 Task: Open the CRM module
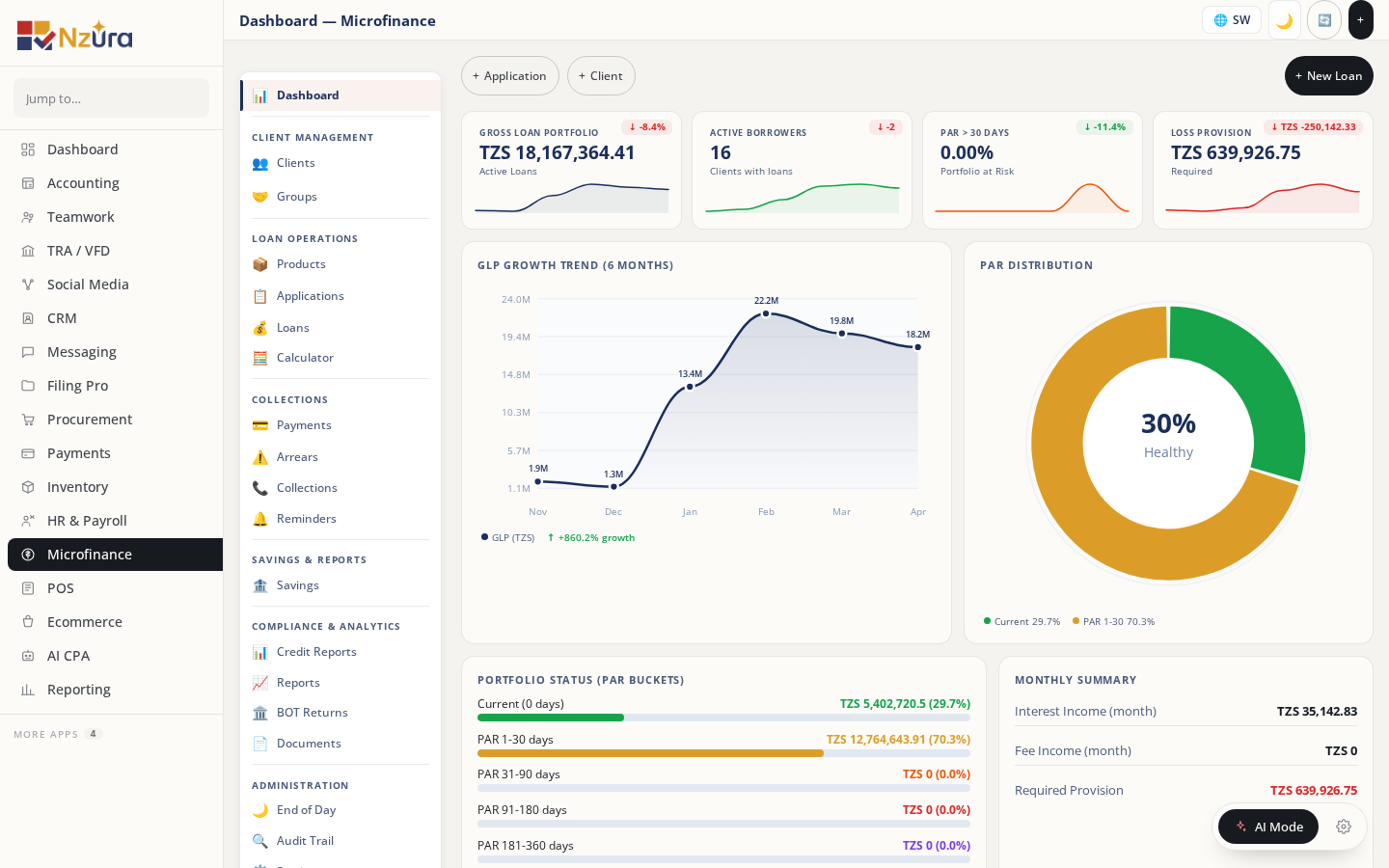click(115, 318)
